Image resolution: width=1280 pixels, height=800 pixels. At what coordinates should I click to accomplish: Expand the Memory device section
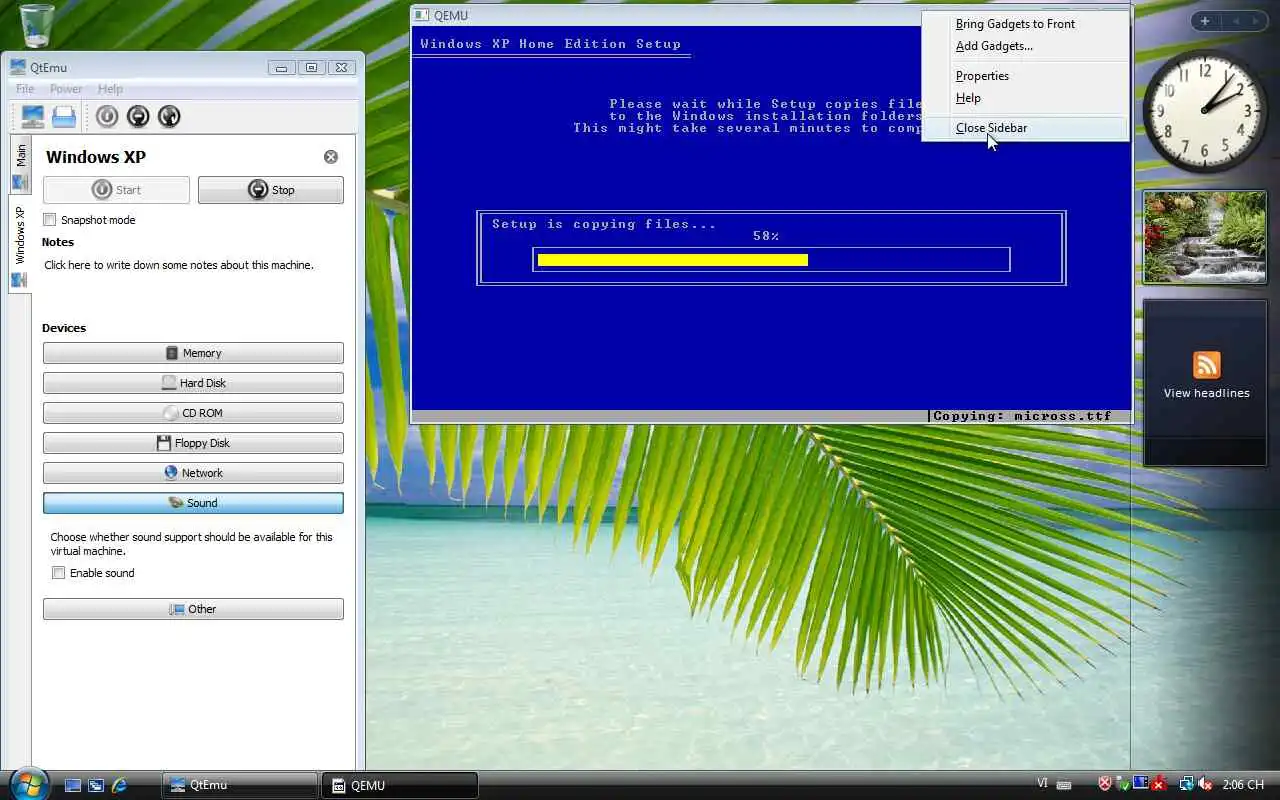pyautogui.click(x=193, y=353)
